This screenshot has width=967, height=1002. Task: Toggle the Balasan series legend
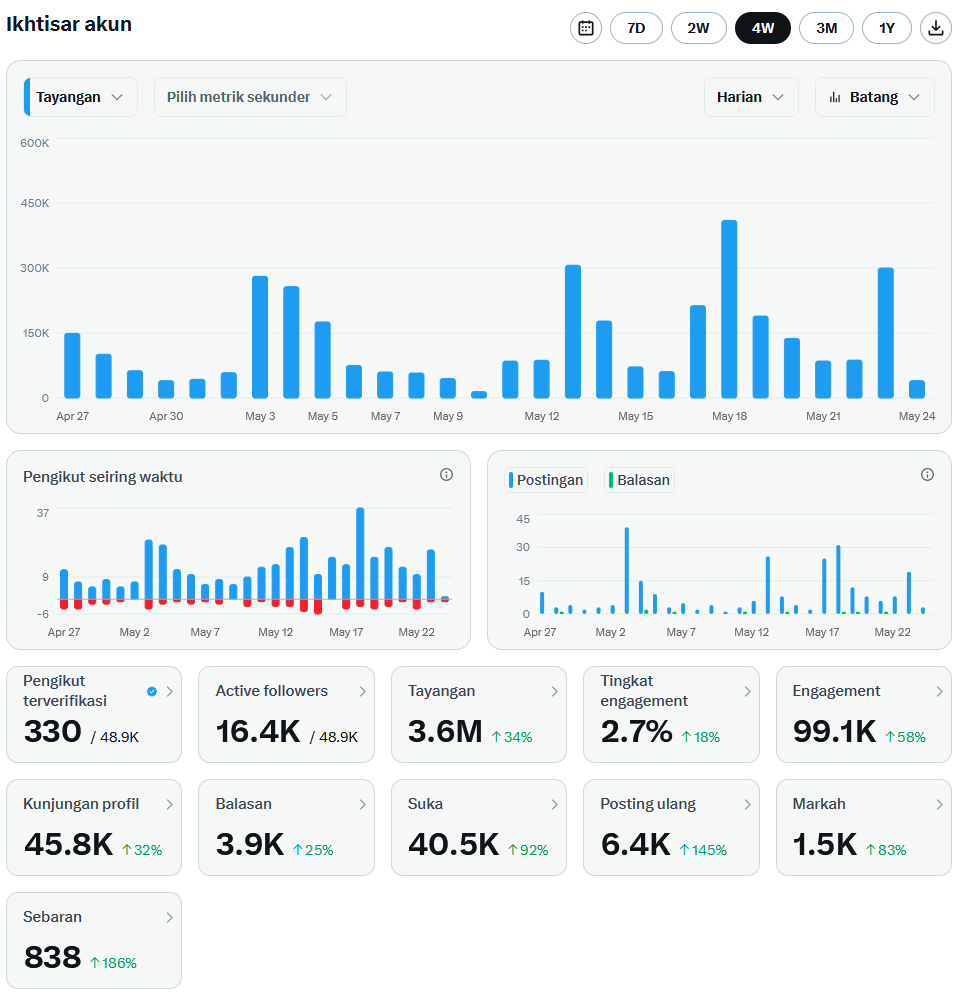click(x=639, y=480)
